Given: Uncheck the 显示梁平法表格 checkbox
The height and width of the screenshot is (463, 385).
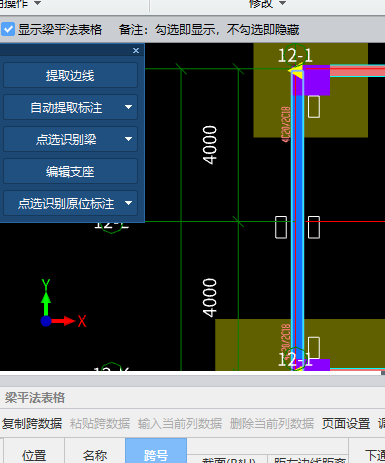Looking at the screenshot, I should tap(8, 29).
